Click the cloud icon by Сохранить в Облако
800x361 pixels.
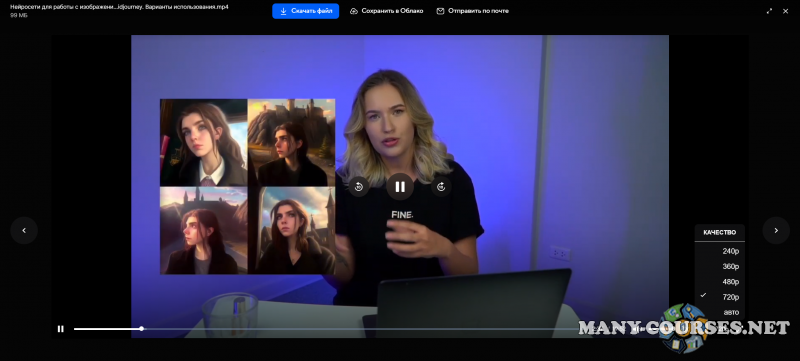point(354,11)
